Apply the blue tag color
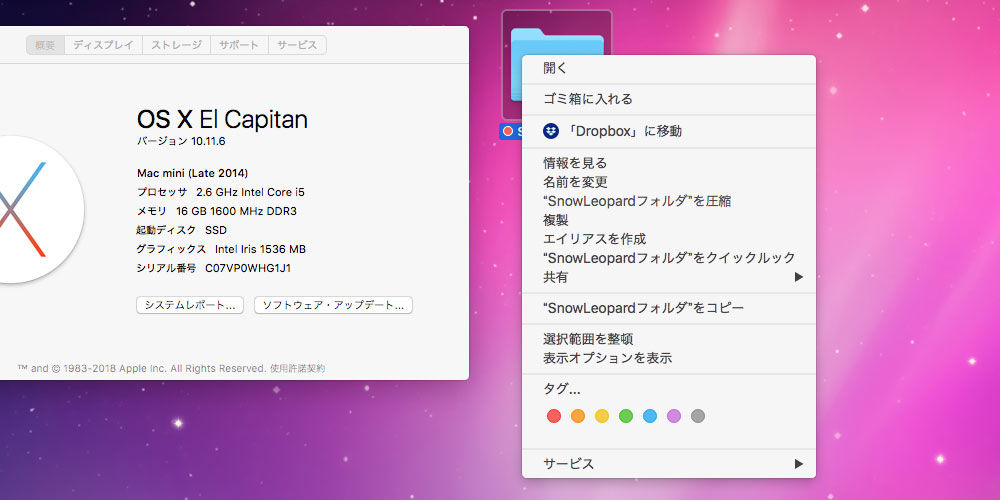 coord(650,416)
